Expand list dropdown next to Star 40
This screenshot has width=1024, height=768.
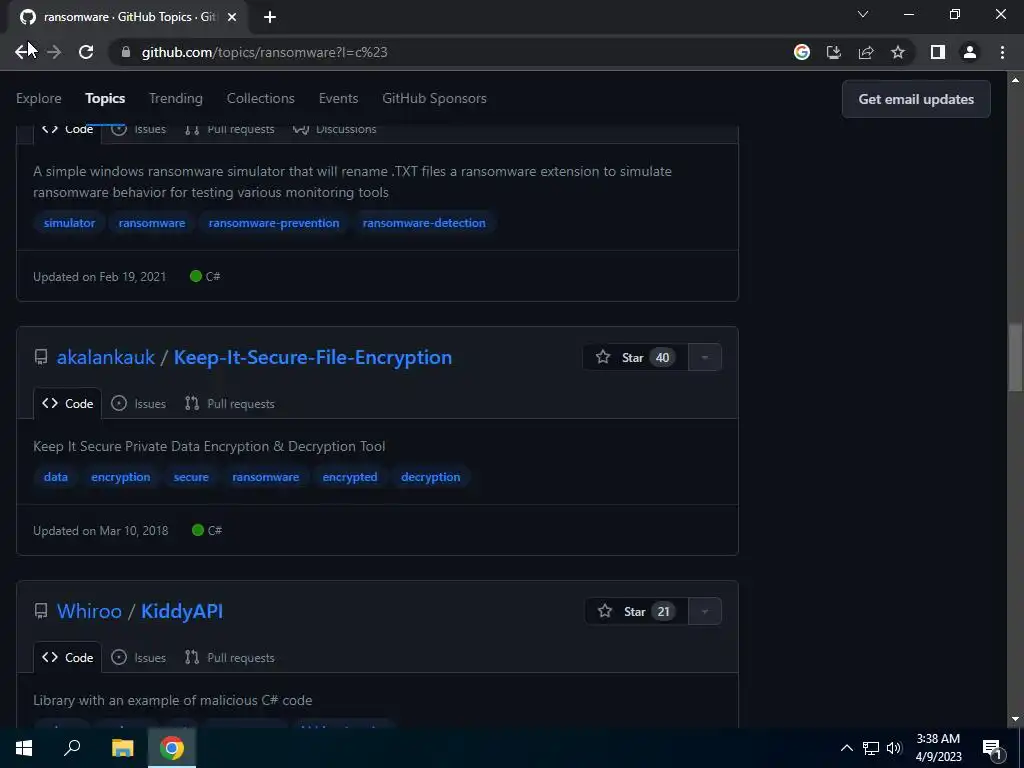[705, 357]
